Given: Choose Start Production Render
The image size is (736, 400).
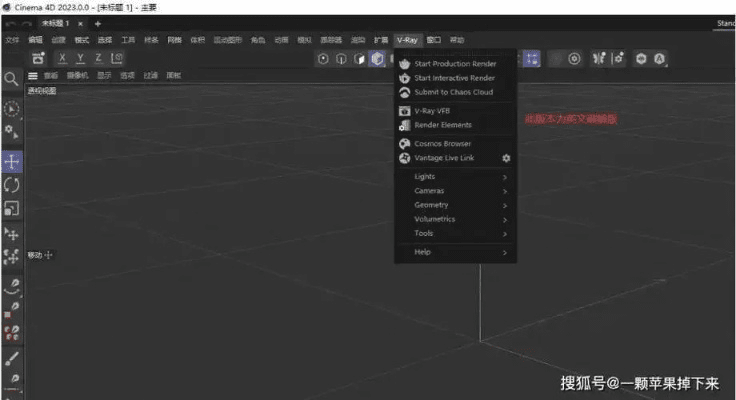Looking at the screenshot, I should (455, 64).
